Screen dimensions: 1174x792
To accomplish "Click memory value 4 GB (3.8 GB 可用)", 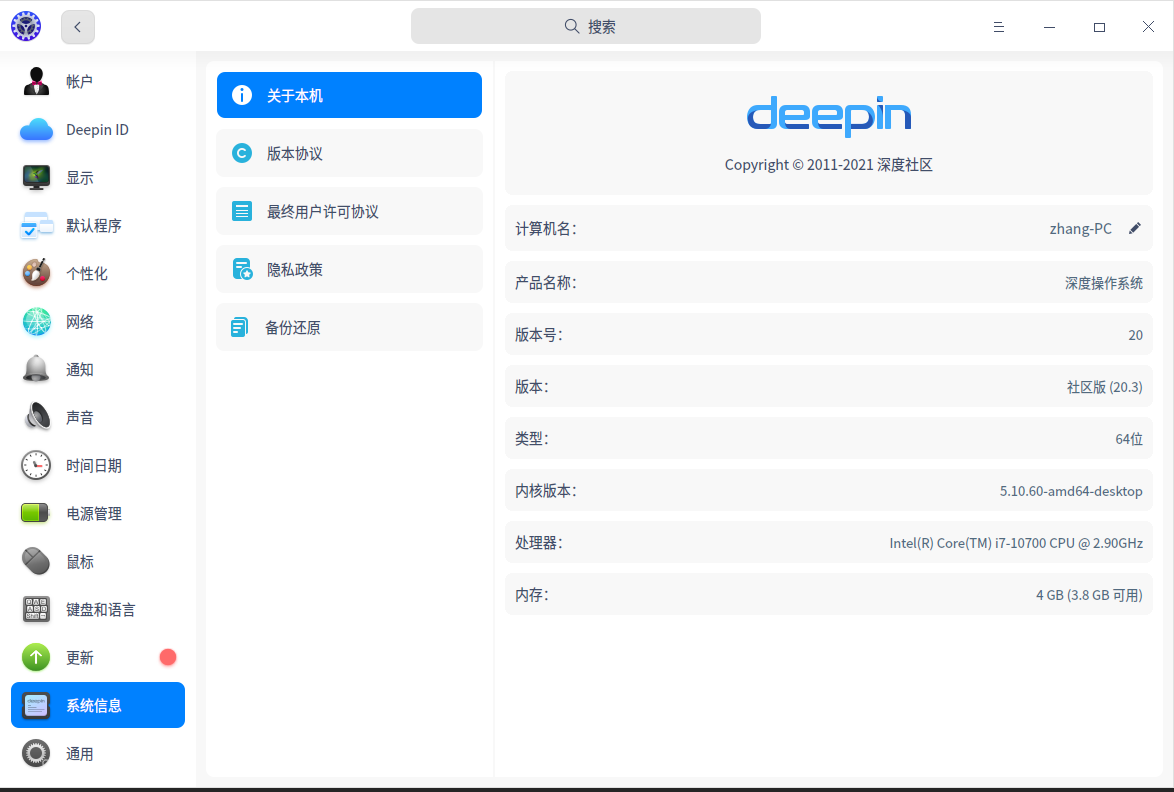I will pos(1089,595).
